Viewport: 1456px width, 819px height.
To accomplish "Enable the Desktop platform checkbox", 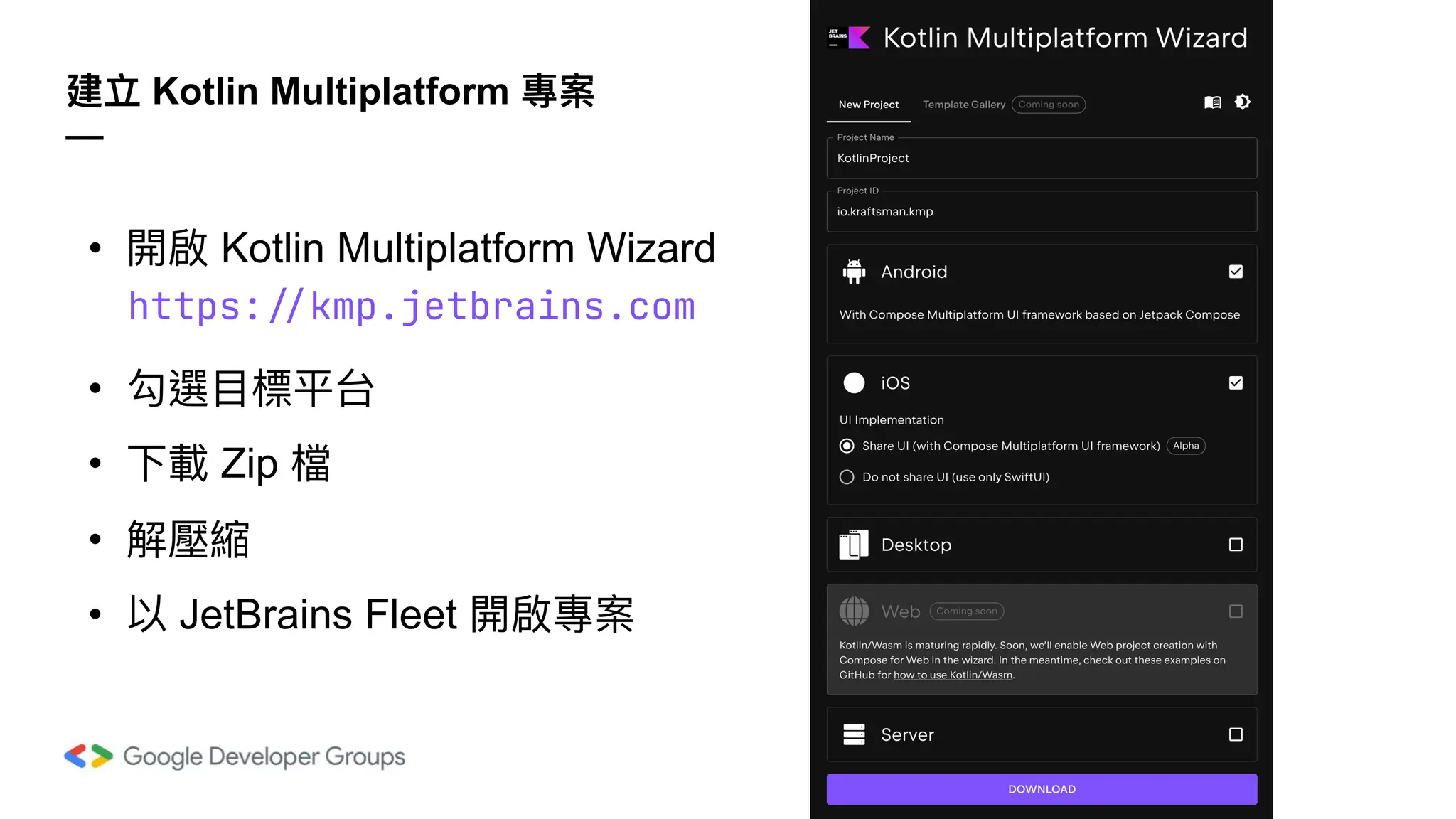I will 1236,545.
